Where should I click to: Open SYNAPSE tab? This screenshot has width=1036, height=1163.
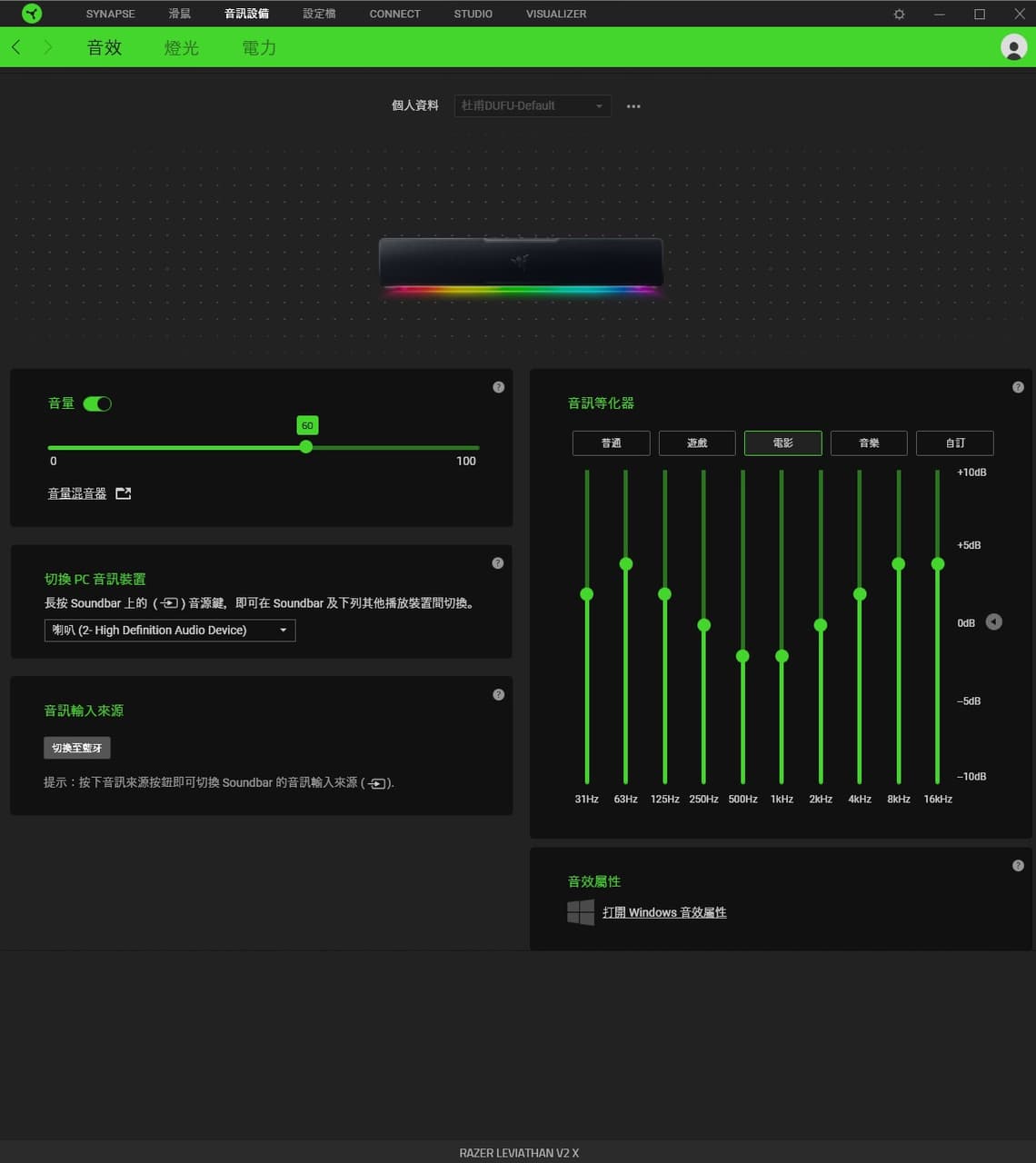click(x=110, y=15)
